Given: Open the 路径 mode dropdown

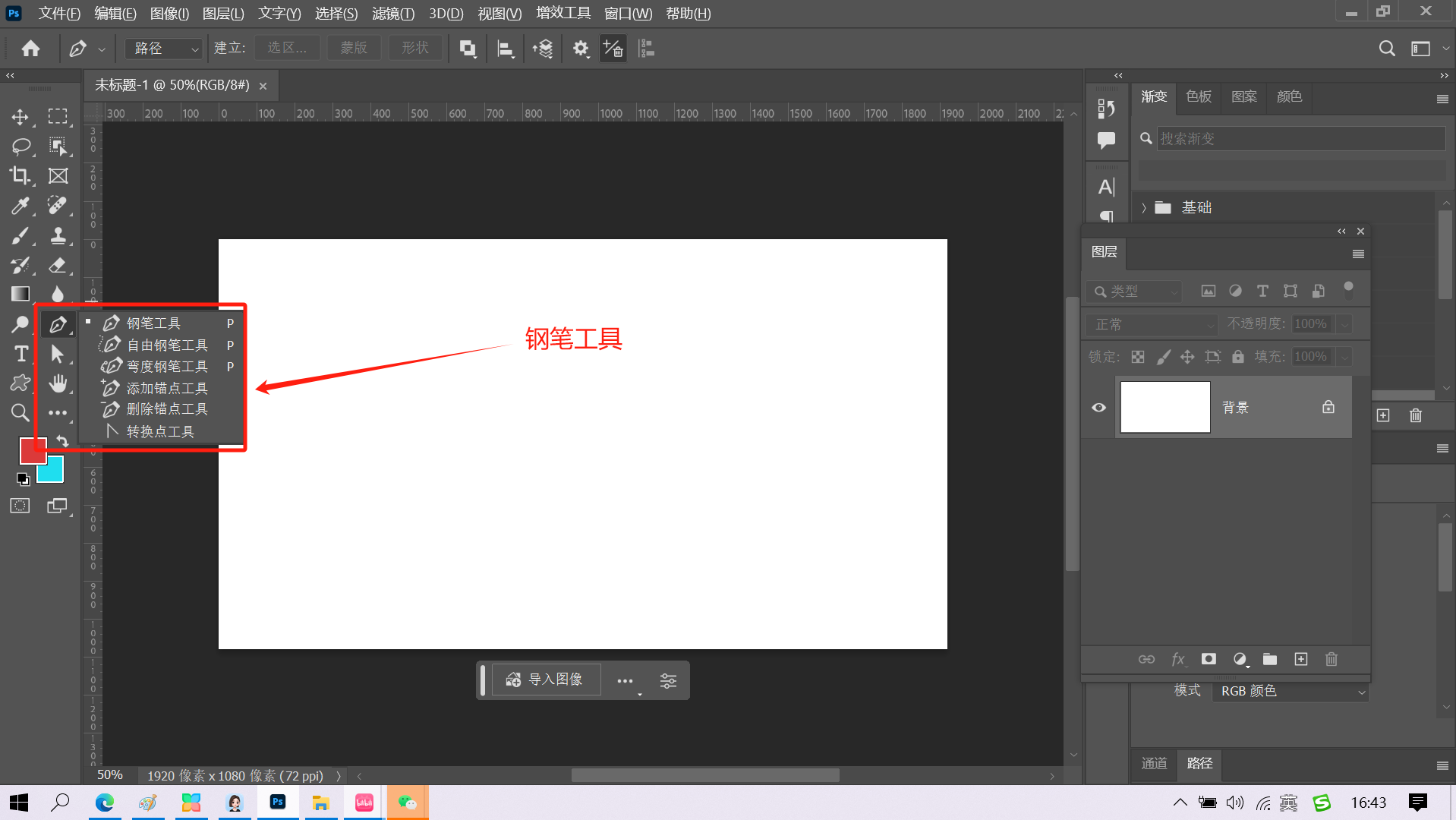Looking at the screenshot, I should [x=165, y=49].
